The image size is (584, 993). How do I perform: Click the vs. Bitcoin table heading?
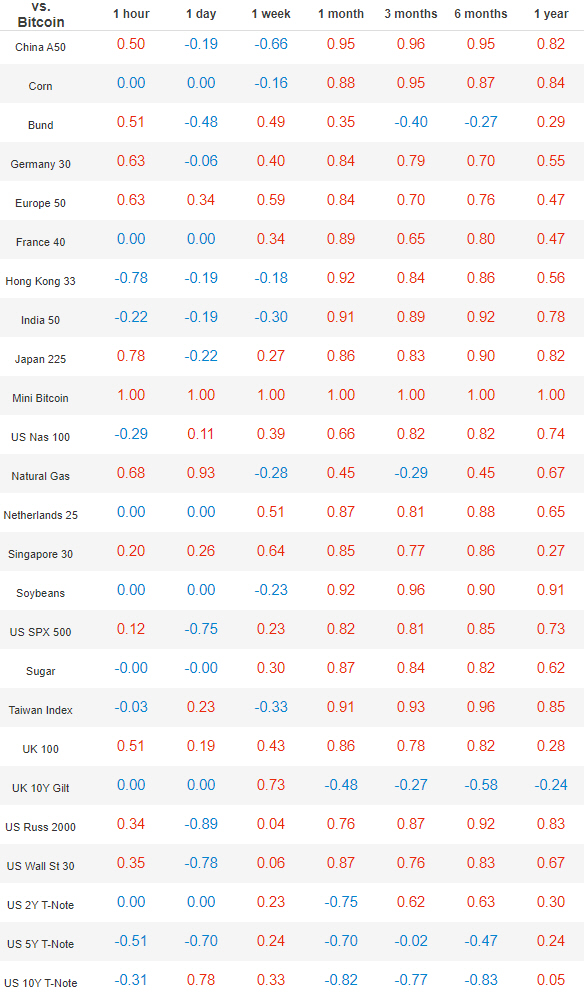[x=41, y=15]
